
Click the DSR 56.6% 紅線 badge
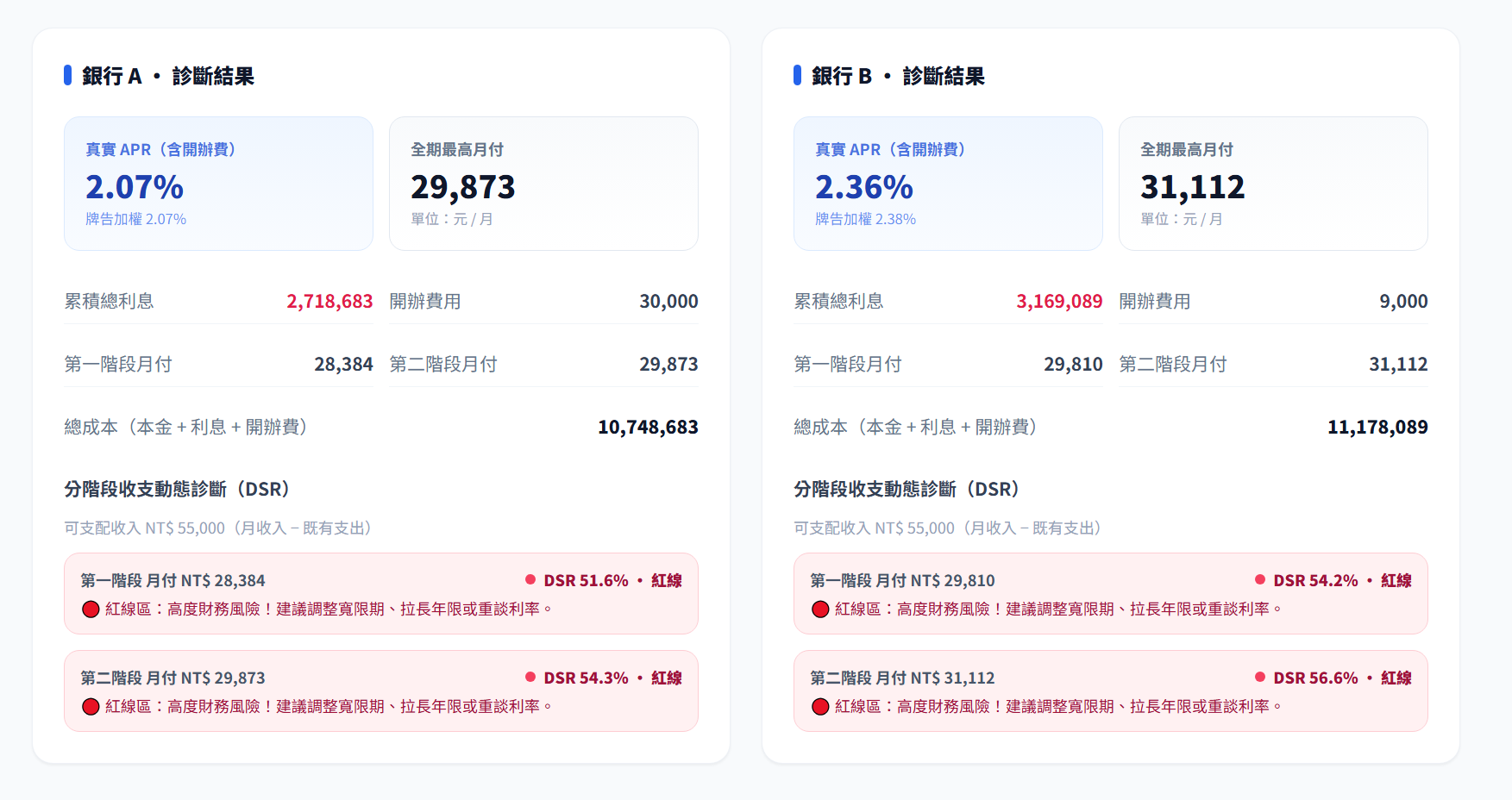point(1333,678)
